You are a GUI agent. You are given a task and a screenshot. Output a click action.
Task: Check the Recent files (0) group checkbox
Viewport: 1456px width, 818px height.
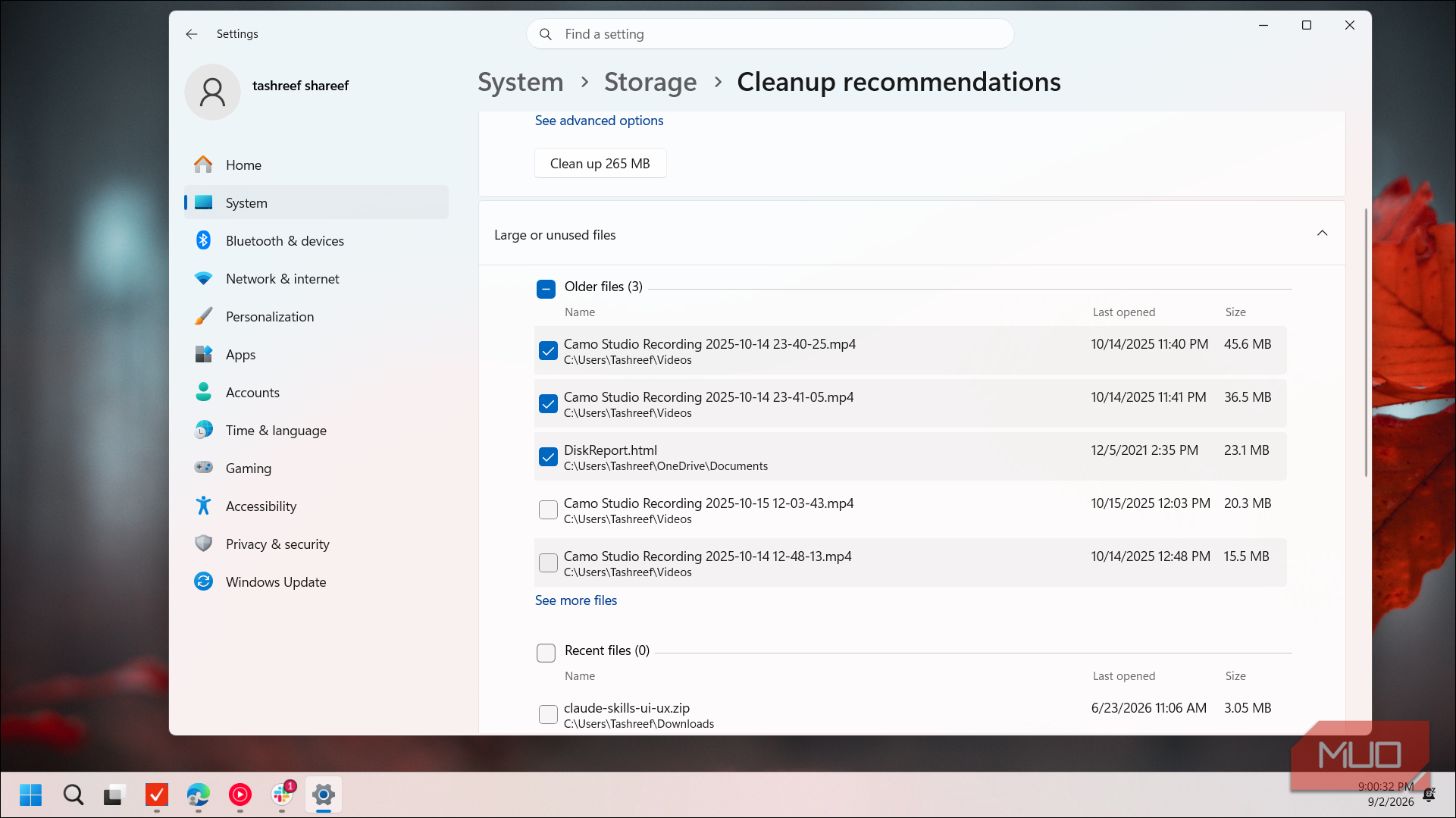point(546,653)
